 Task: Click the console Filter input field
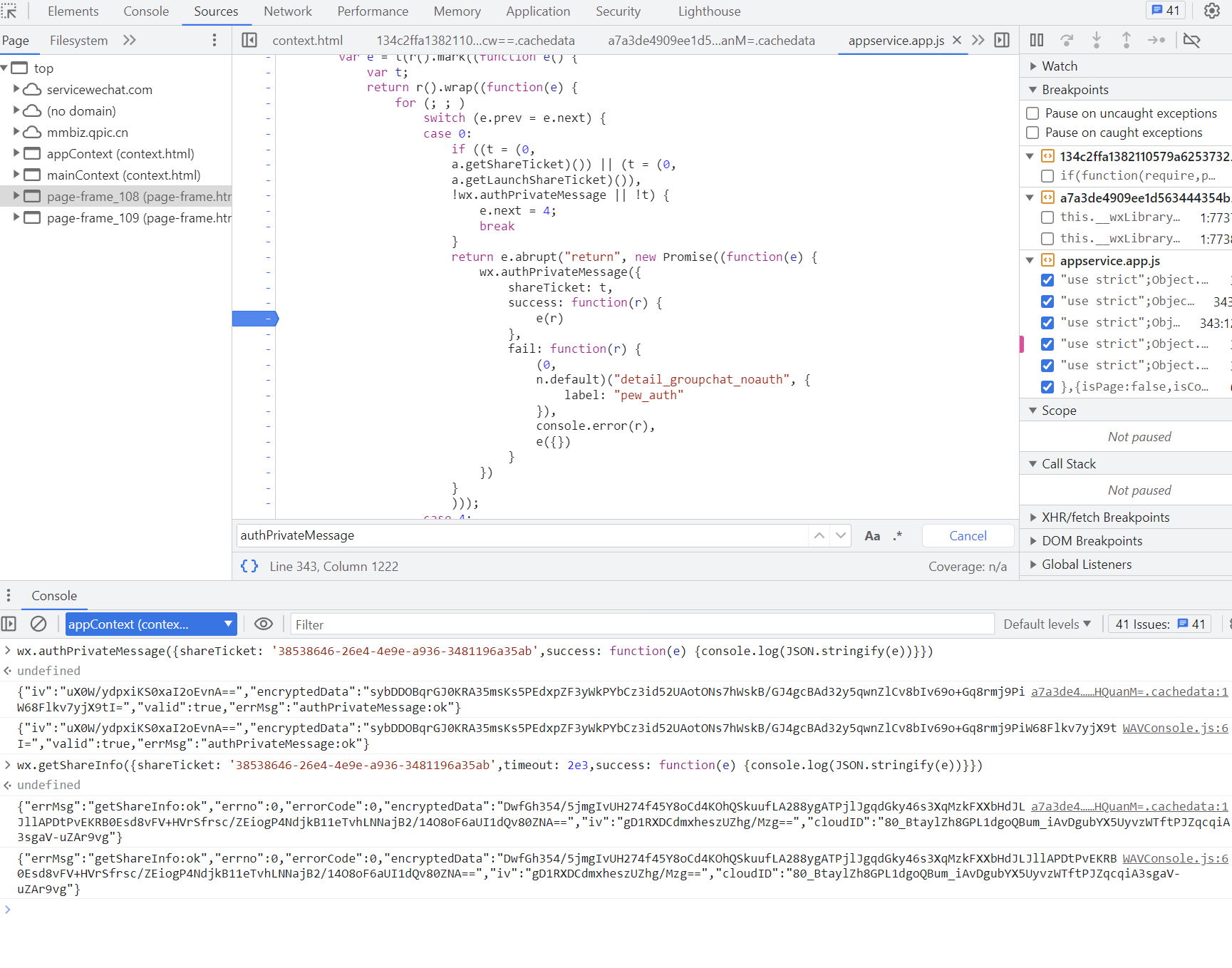641,624
